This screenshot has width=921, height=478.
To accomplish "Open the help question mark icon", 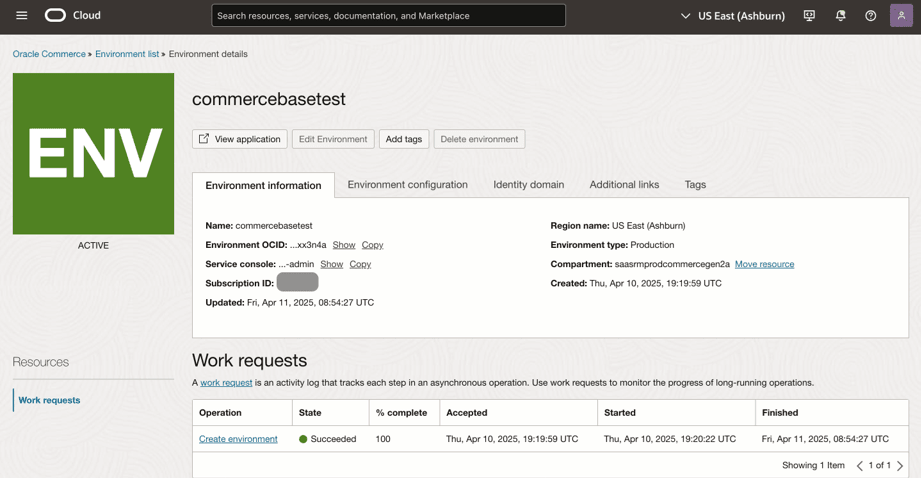I will 870,16.
